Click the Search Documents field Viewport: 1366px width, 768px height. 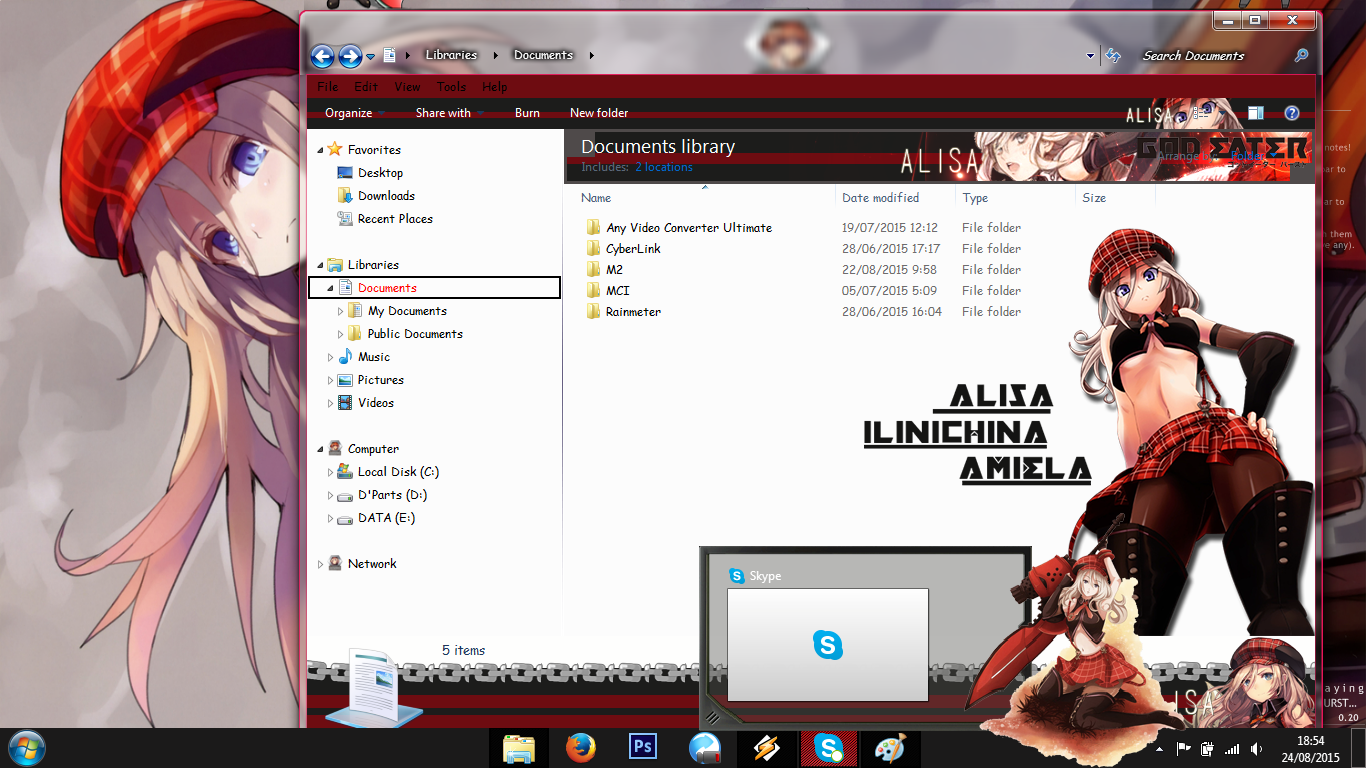pyautogui.click(x=1215, y=56)
